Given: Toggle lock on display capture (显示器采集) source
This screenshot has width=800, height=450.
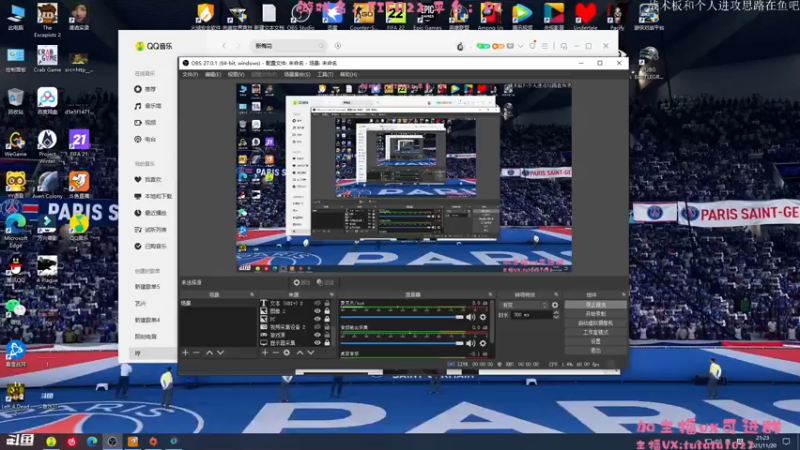Looking at the screenshot, I should point(327,343).
